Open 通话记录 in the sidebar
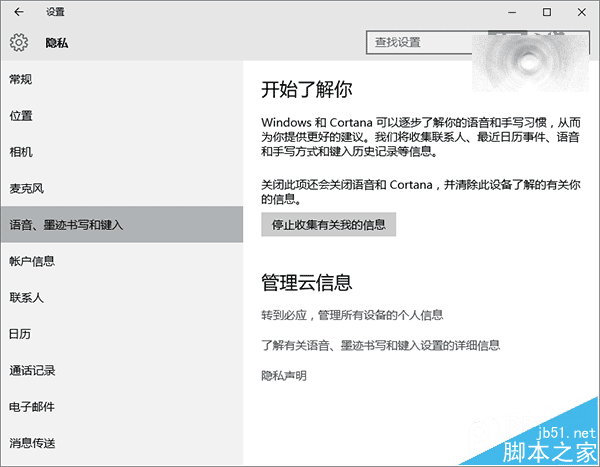The image size is (600, 467). tap(32, 371)
